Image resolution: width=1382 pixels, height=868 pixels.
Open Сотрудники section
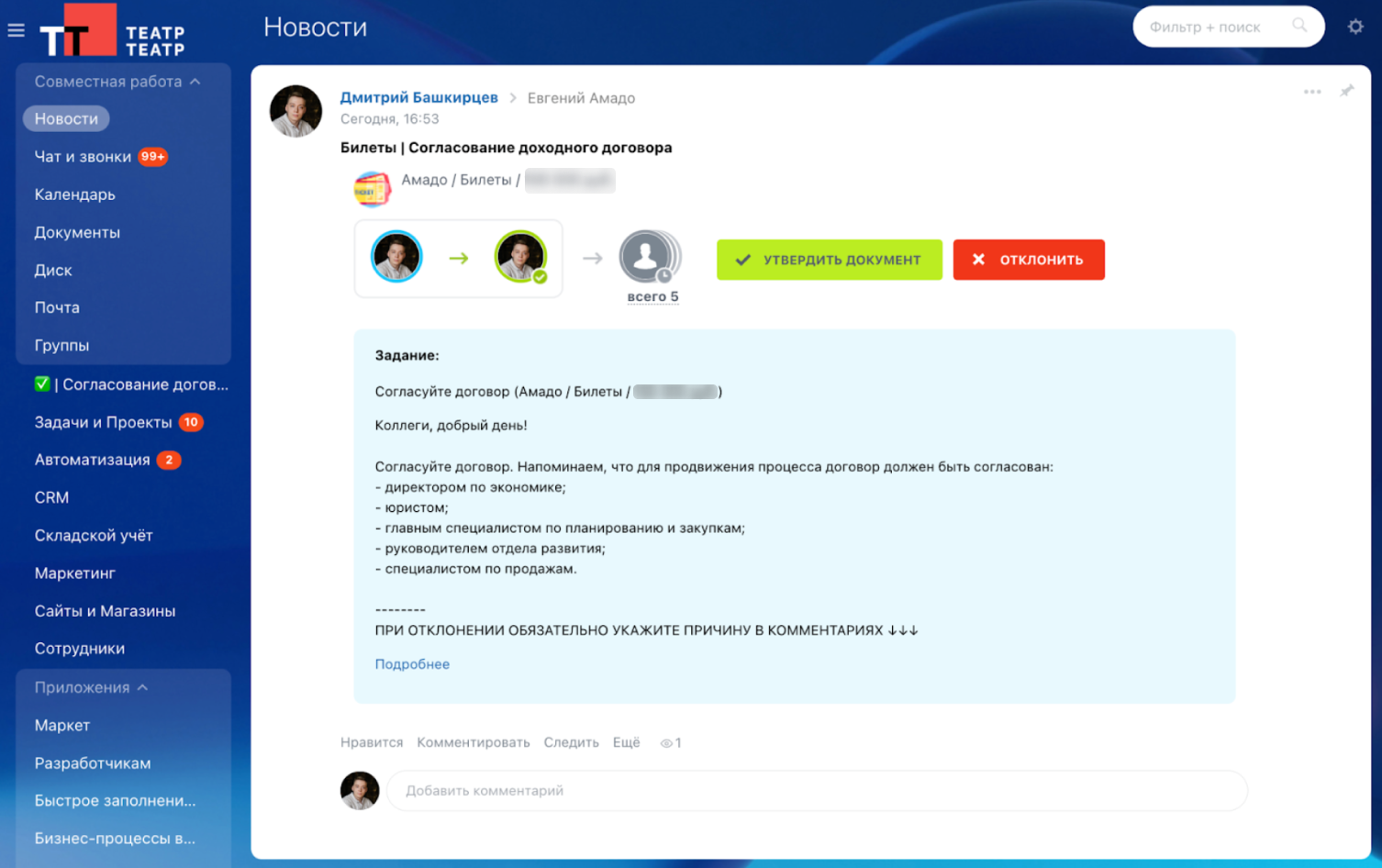coord(80,648)
